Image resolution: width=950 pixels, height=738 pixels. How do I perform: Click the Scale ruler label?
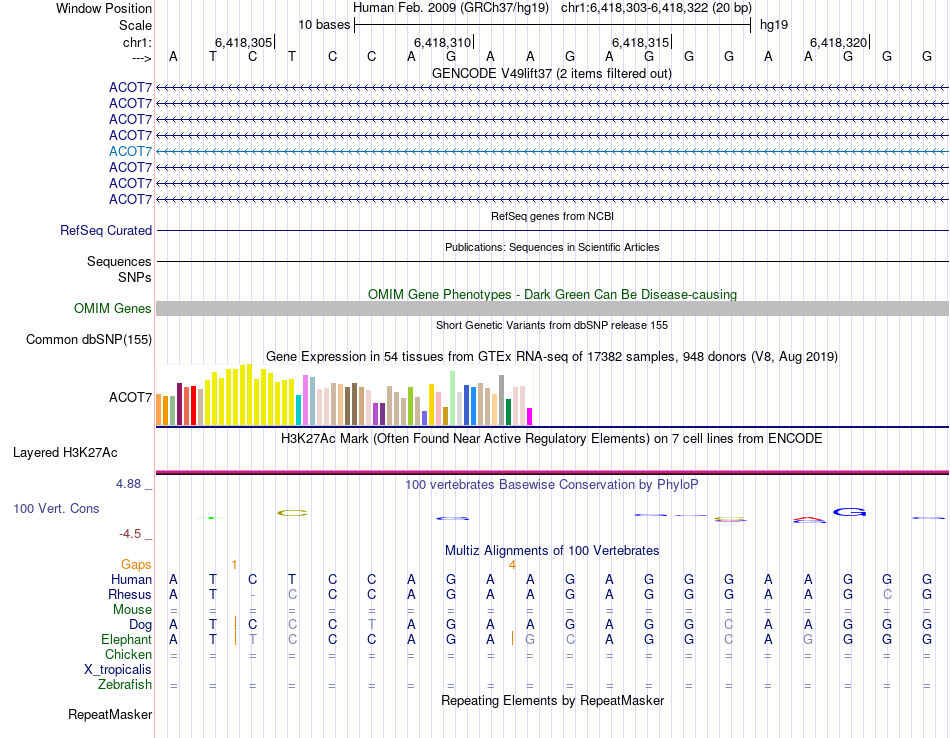(x=135, y=25)
